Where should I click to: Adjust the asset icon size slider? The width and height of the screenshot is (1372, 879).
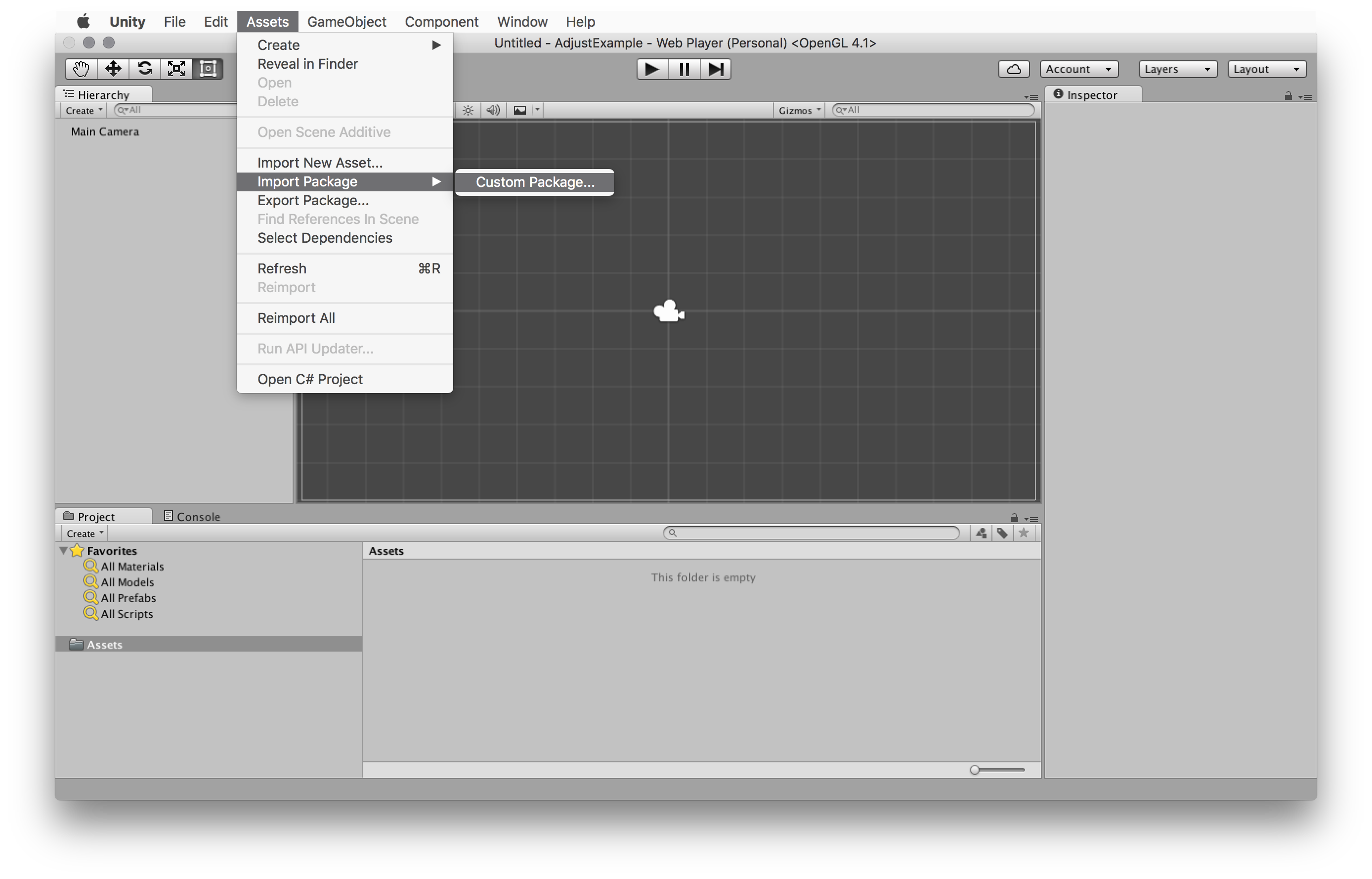(974, 770)
